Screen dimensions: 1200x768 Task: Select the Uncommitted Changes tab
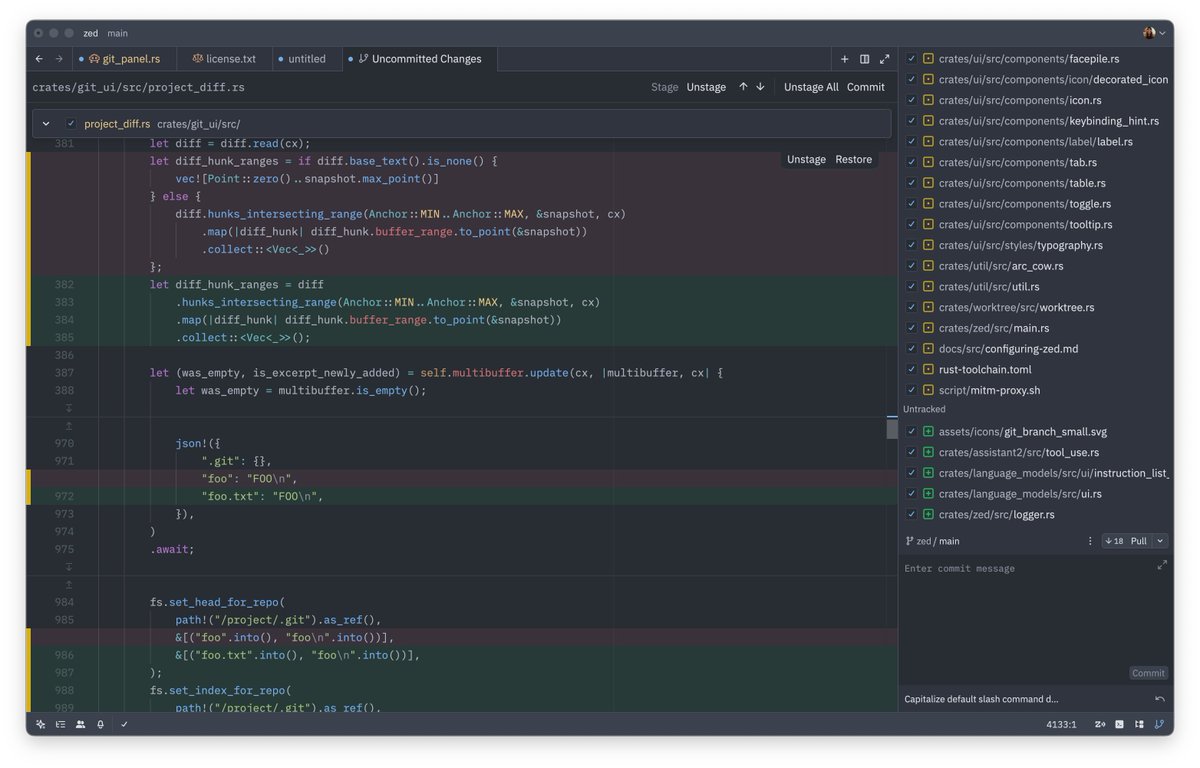pos(420,59)
